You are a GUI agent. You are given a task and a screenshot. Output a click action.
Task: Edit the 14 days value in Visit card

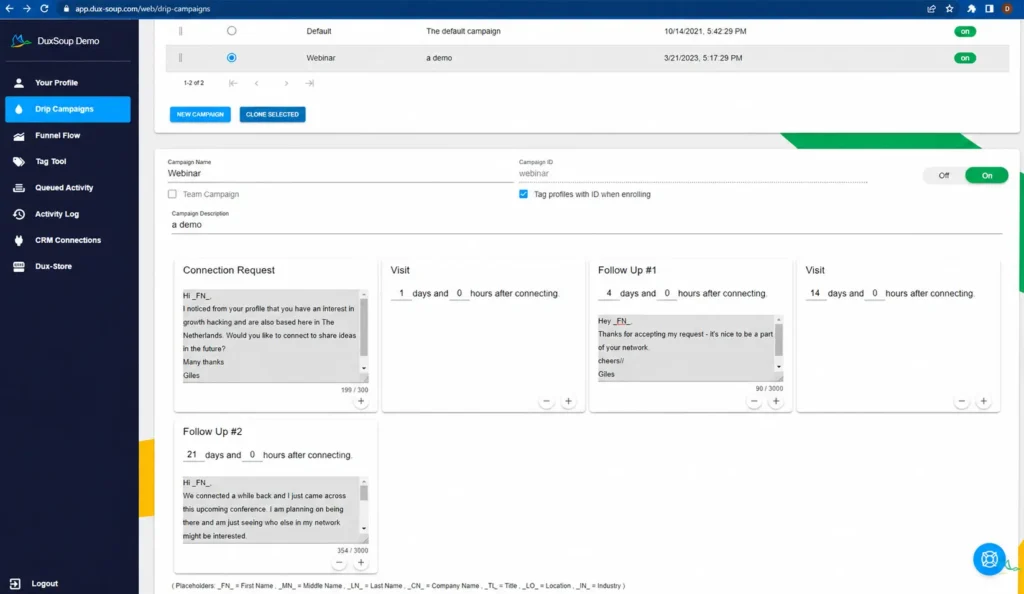(815, 293)
